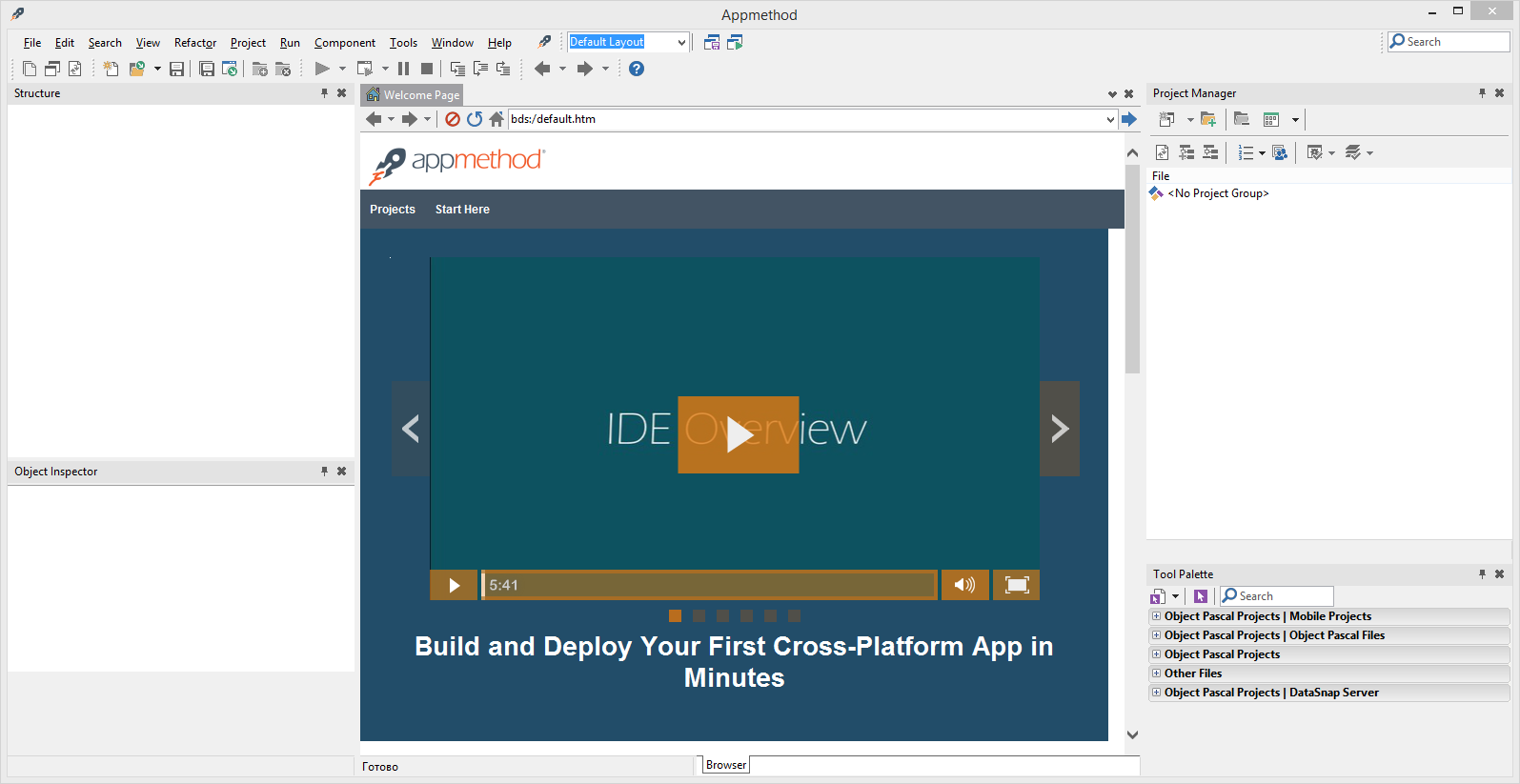Click the Set Debug Desktop icon
Screen dimensions: 1520x784
[x=735, y=42]
